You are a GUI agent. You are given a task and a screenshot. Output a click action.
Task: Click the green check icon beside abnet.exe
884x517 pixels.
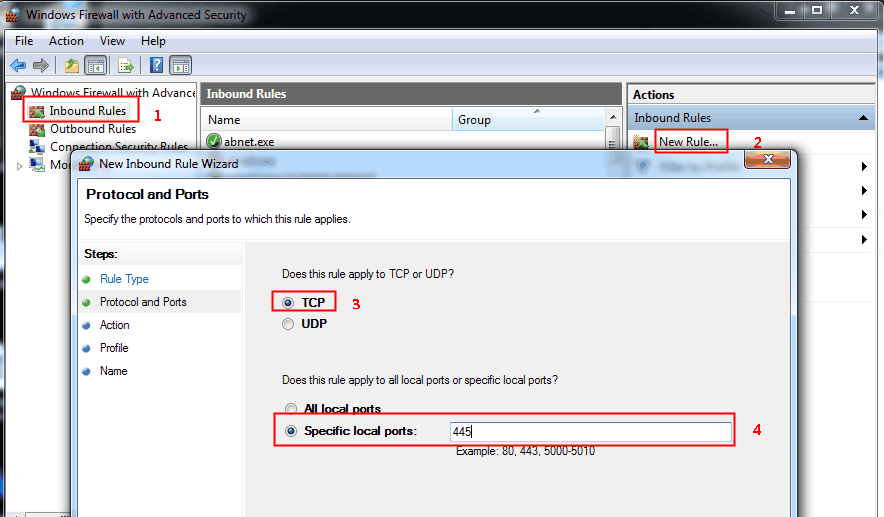[214, 141]
